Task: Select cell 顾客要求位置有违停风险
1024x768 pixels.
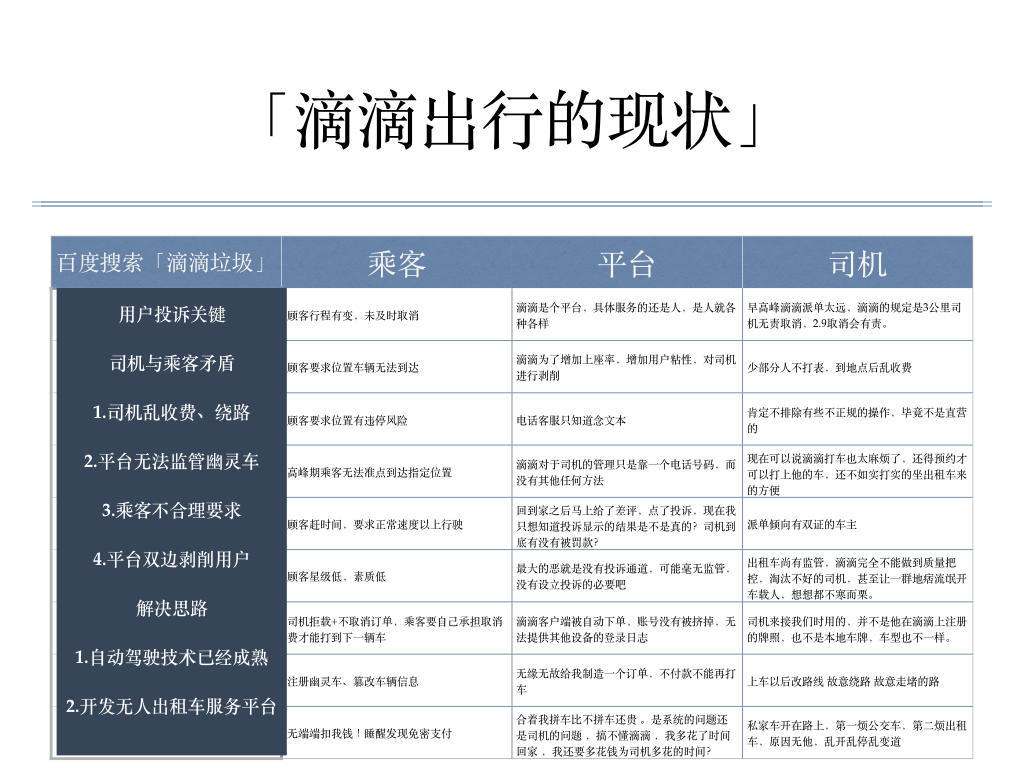Action: pos(399,420)
